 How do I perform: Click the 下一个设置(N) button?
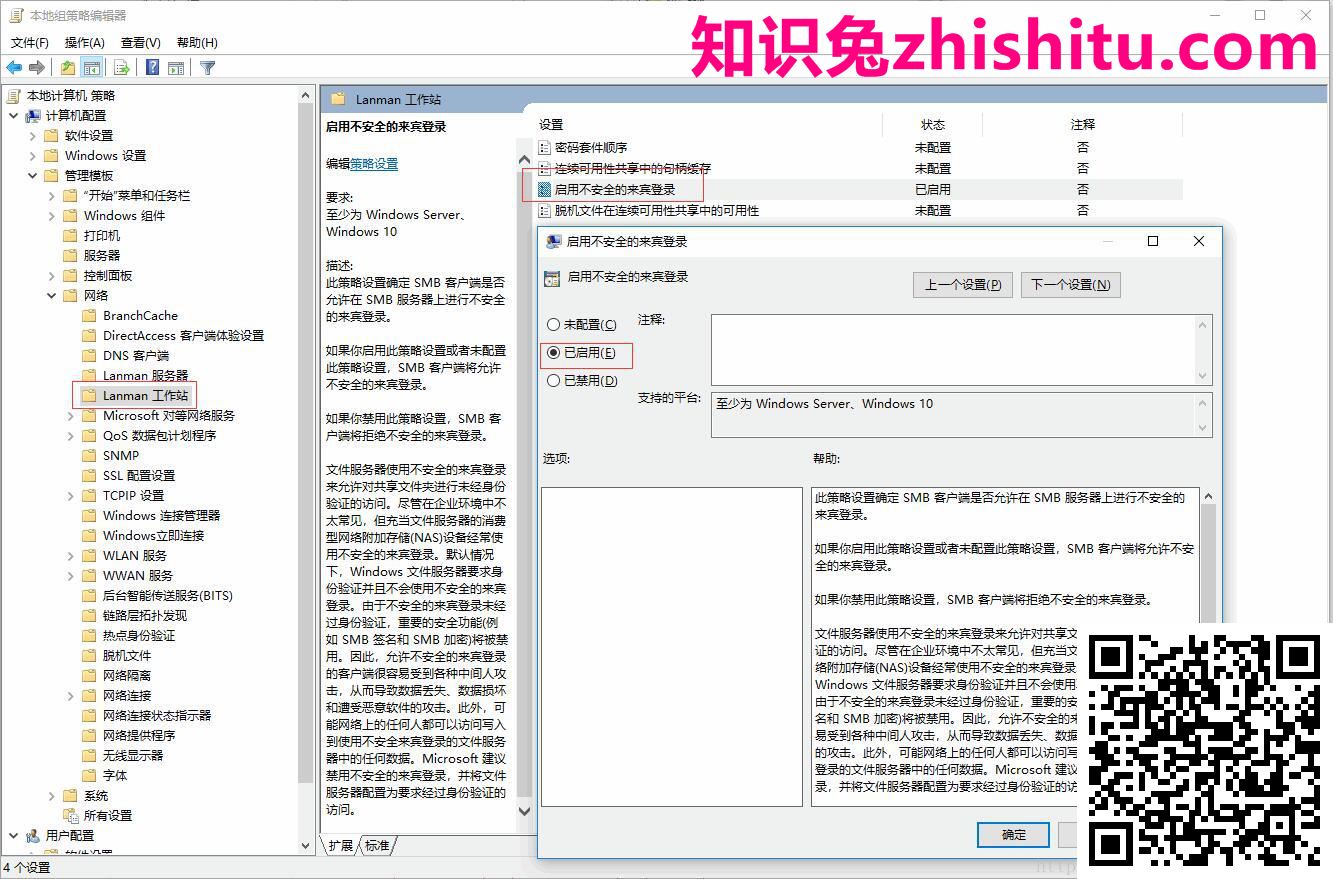pyautogui.click(x=1070, y=284)
